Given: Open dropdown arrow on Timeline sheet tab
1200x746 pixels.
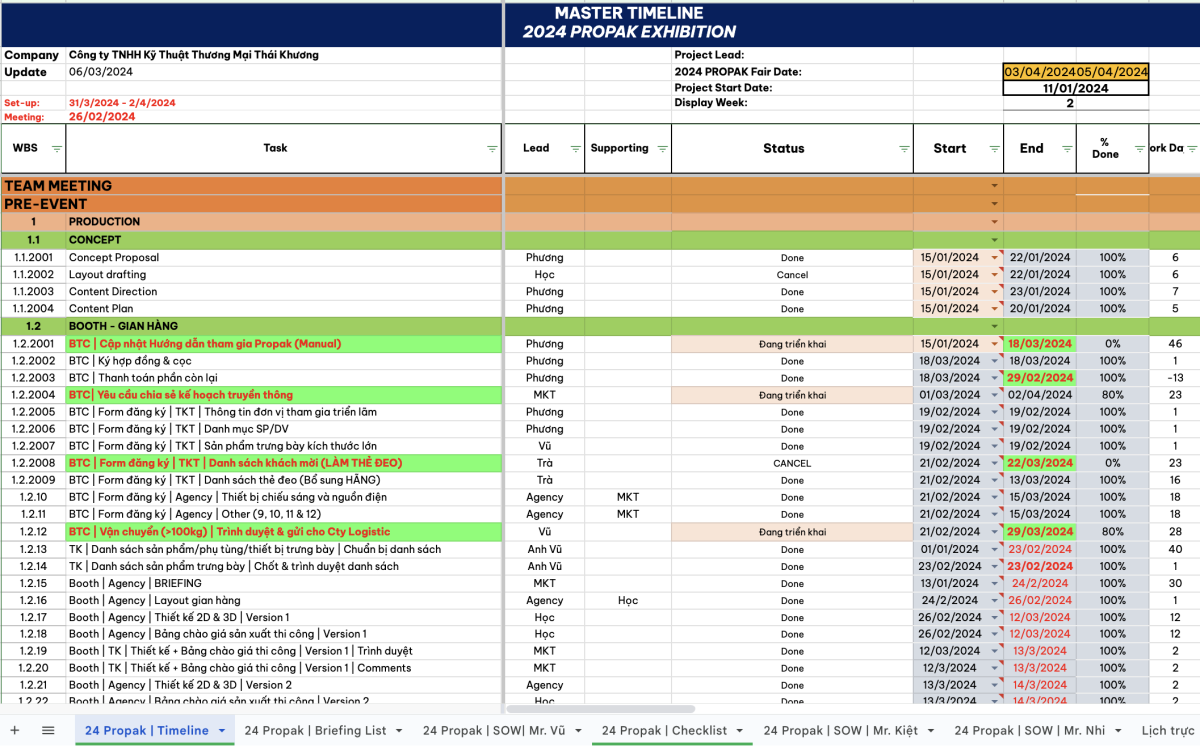Looking at the screenshot, I should coord(221,731).
